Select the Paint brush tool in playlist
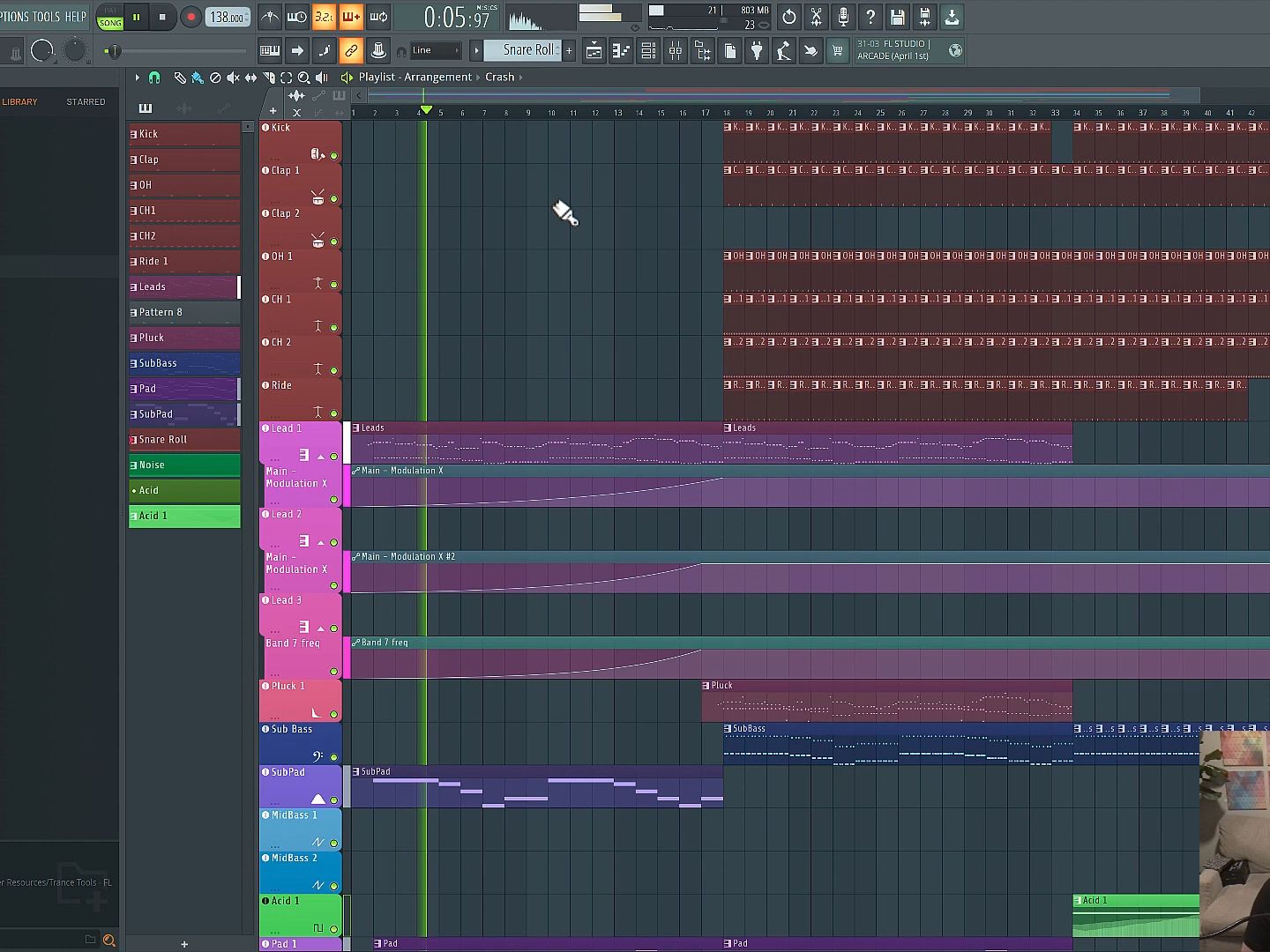The width and height of the screenshot is (1270, 952). tap(197, 78)
